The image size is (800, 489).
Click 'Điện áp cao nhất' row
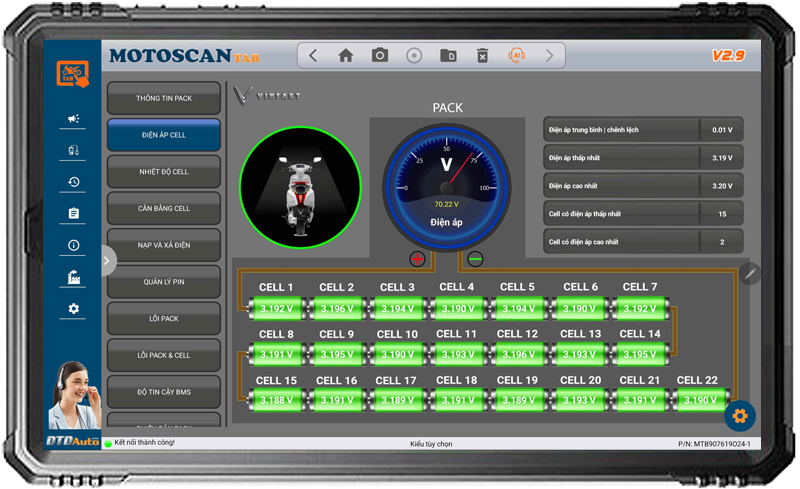tap(643, 186)
